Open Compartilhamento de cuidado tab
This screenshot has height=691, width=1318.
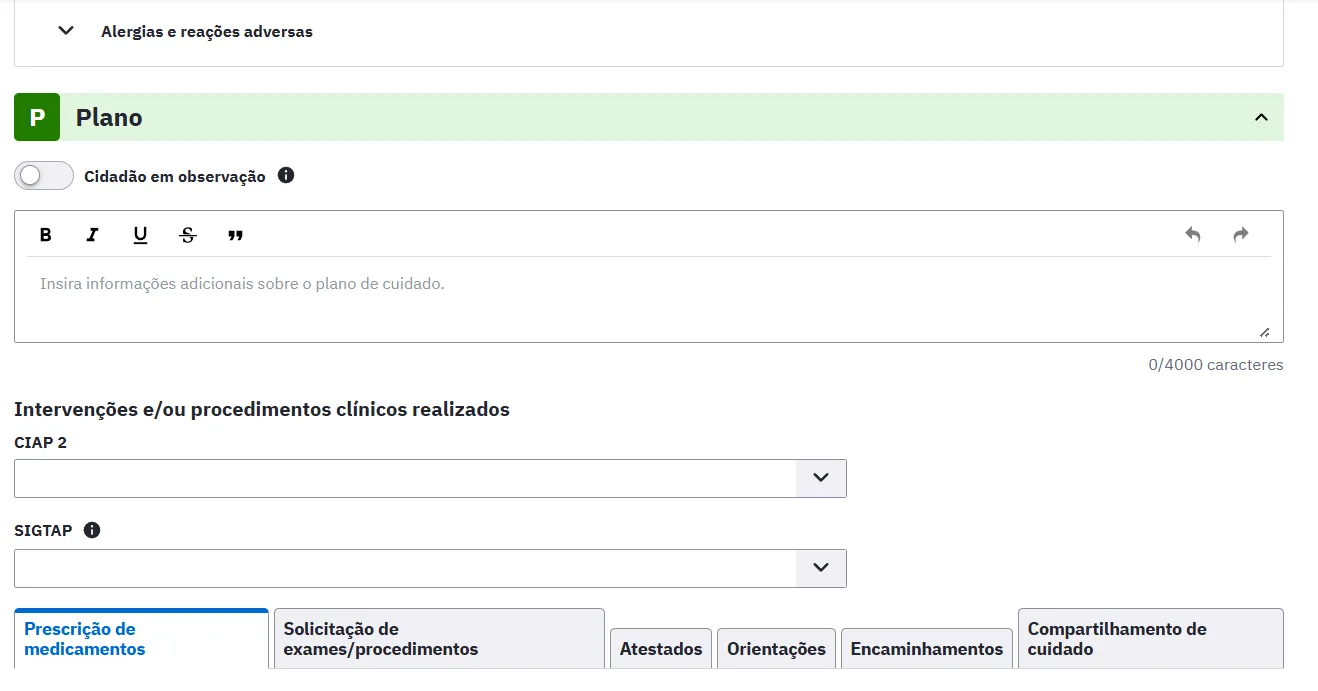tap(1151, 639)
